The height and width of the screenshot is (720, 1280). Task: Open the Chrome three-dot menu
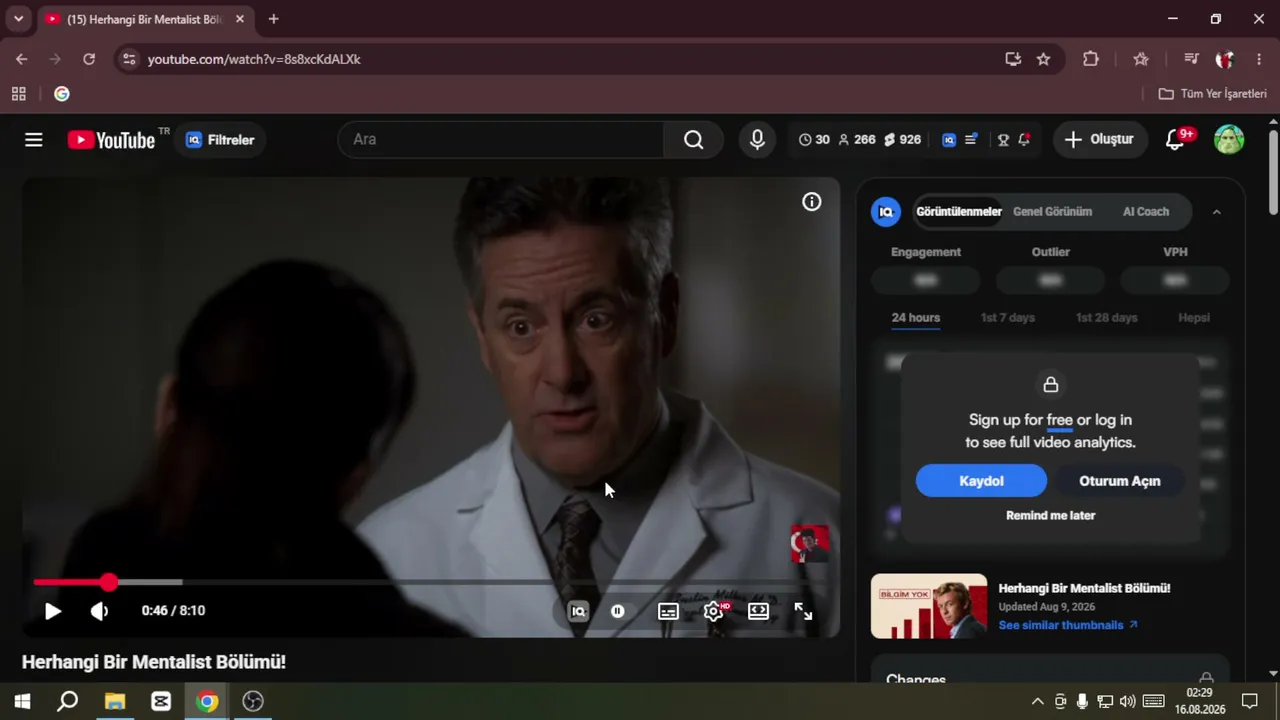[1259, 59]
